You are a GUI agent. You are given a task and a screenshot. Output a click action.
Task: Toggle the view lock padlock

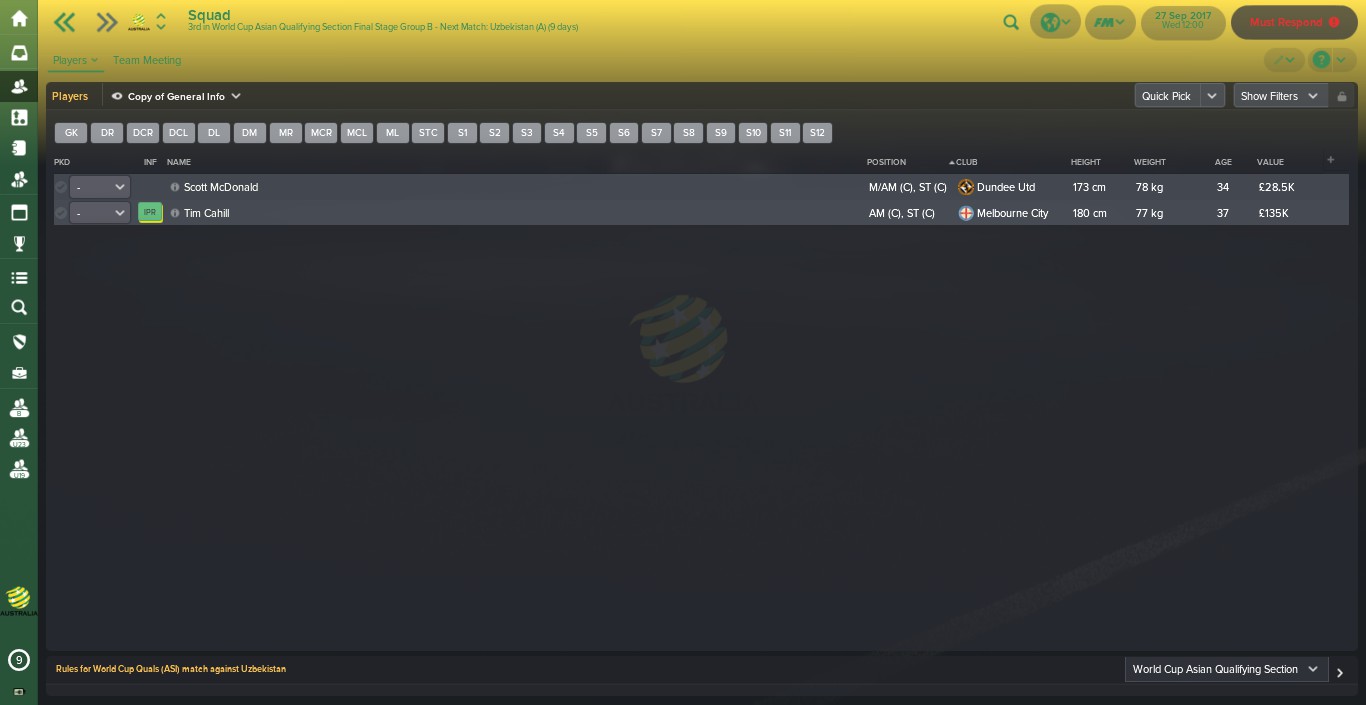coord(1342,96)
